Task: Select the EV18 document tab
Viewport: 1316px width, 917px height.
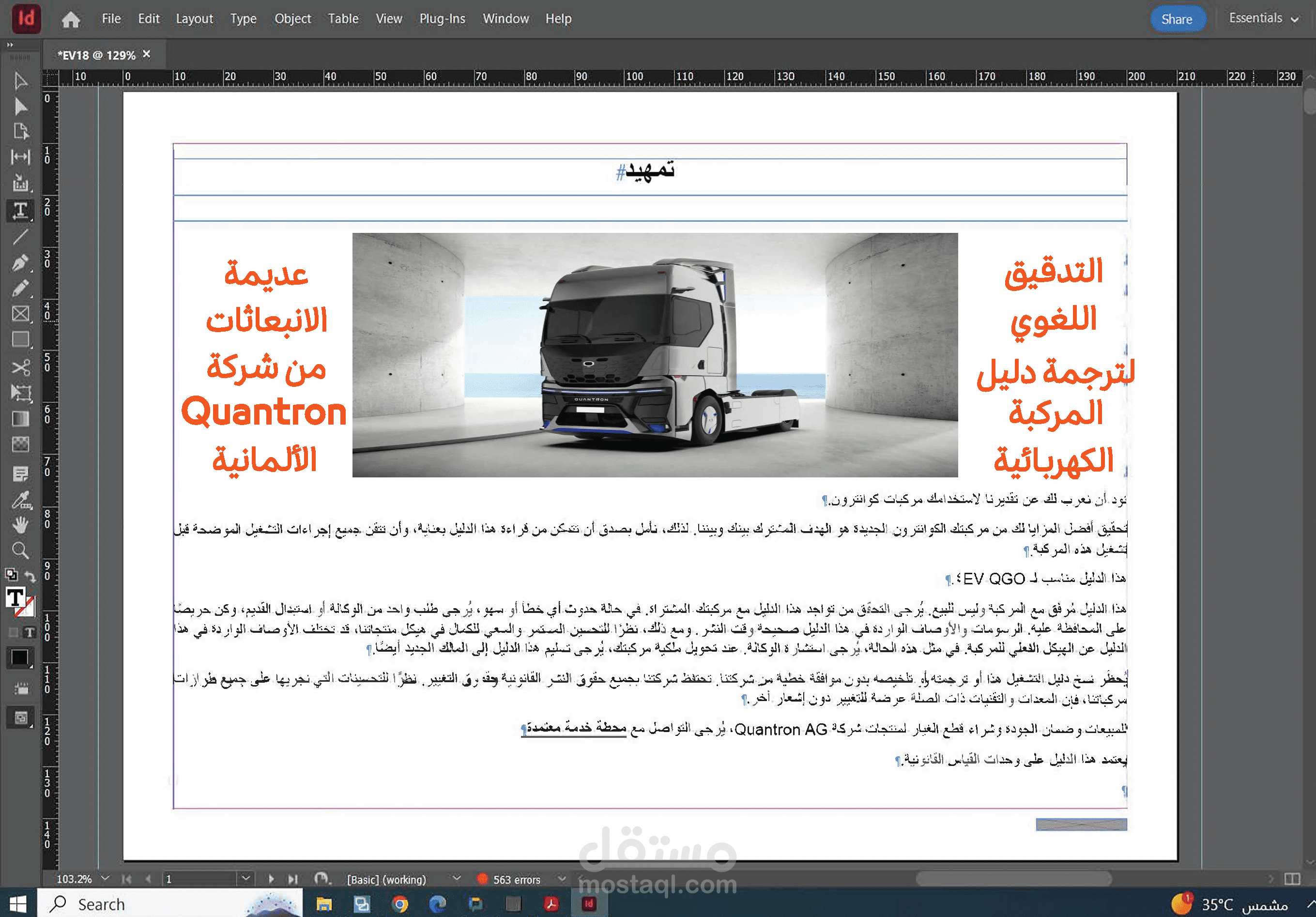Action: (x=97, y=54)
